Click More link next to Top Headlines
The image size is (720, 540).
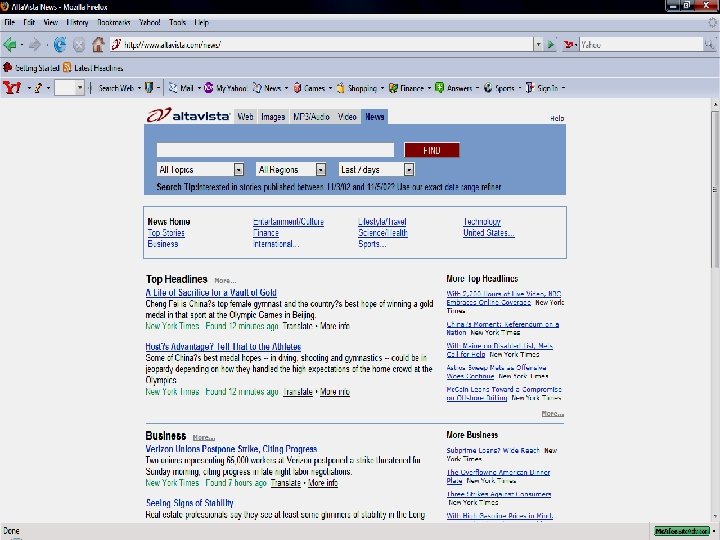click(x=225, y=280)
